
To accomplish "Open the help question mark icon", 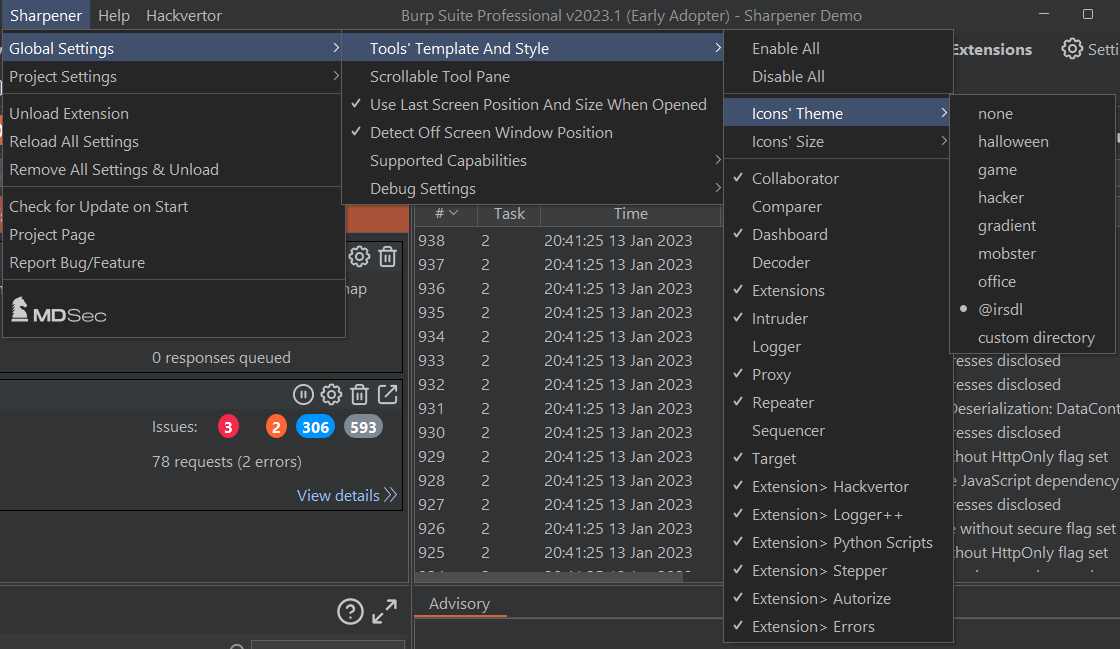I will 350,612.
